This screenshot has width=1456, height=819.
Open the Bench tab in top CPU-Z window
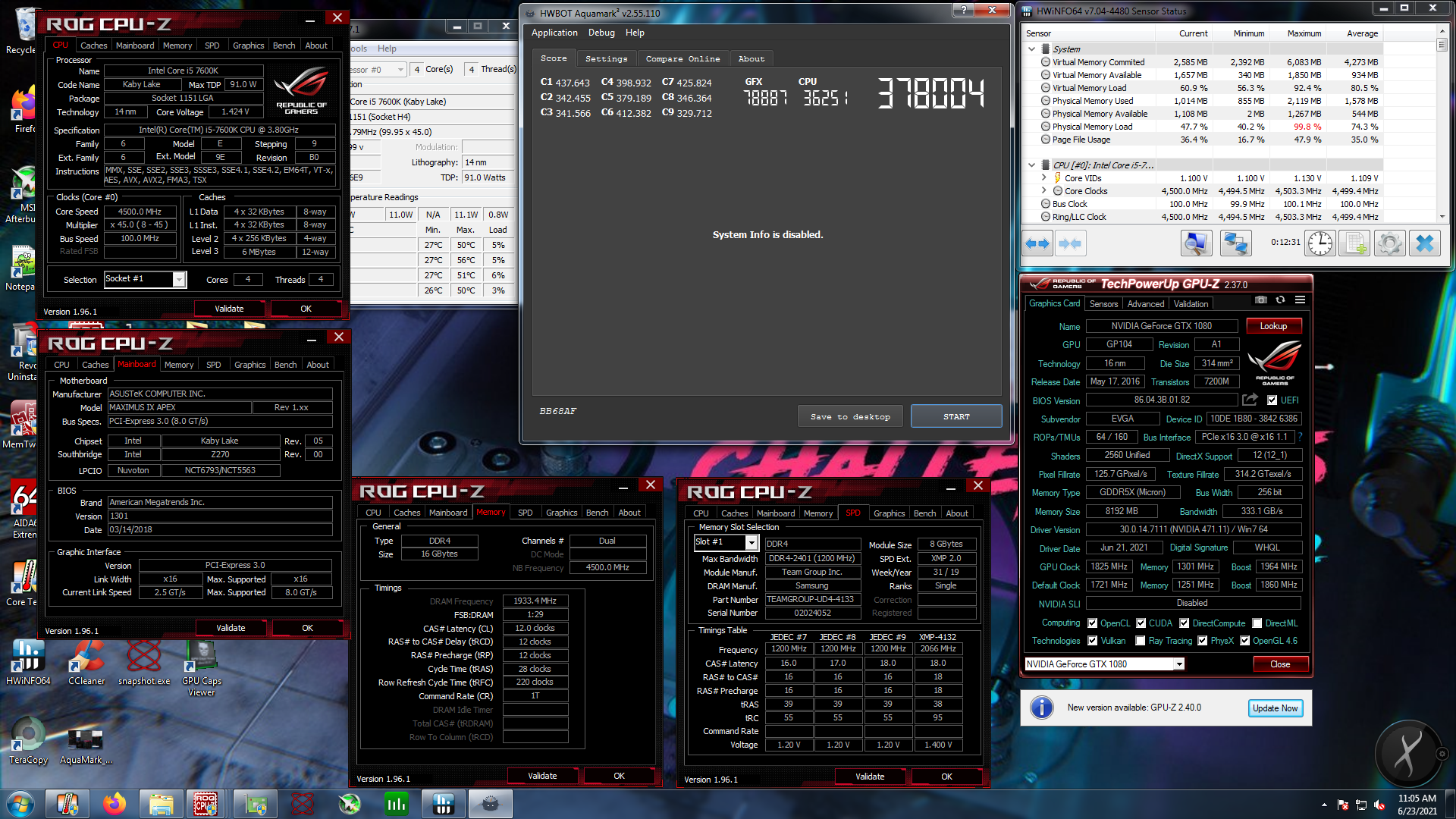coord(284,45)
